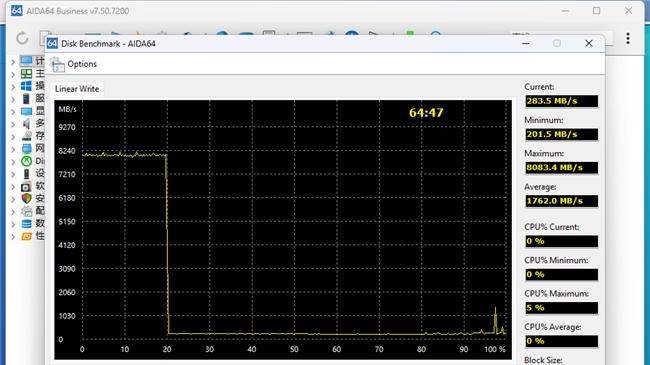The width and height of the screenshot is (650, 365).
Task: Click the Benchmark (性) tree icon
Action: click(x=27, y=236)
